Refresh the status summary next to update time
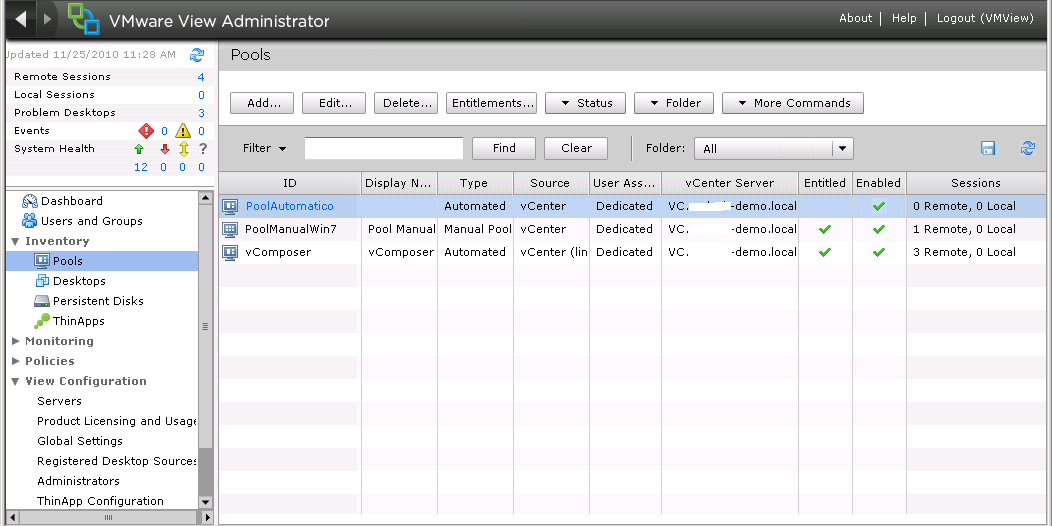This screenshot has height=526, width=1052. coord(197,55)
